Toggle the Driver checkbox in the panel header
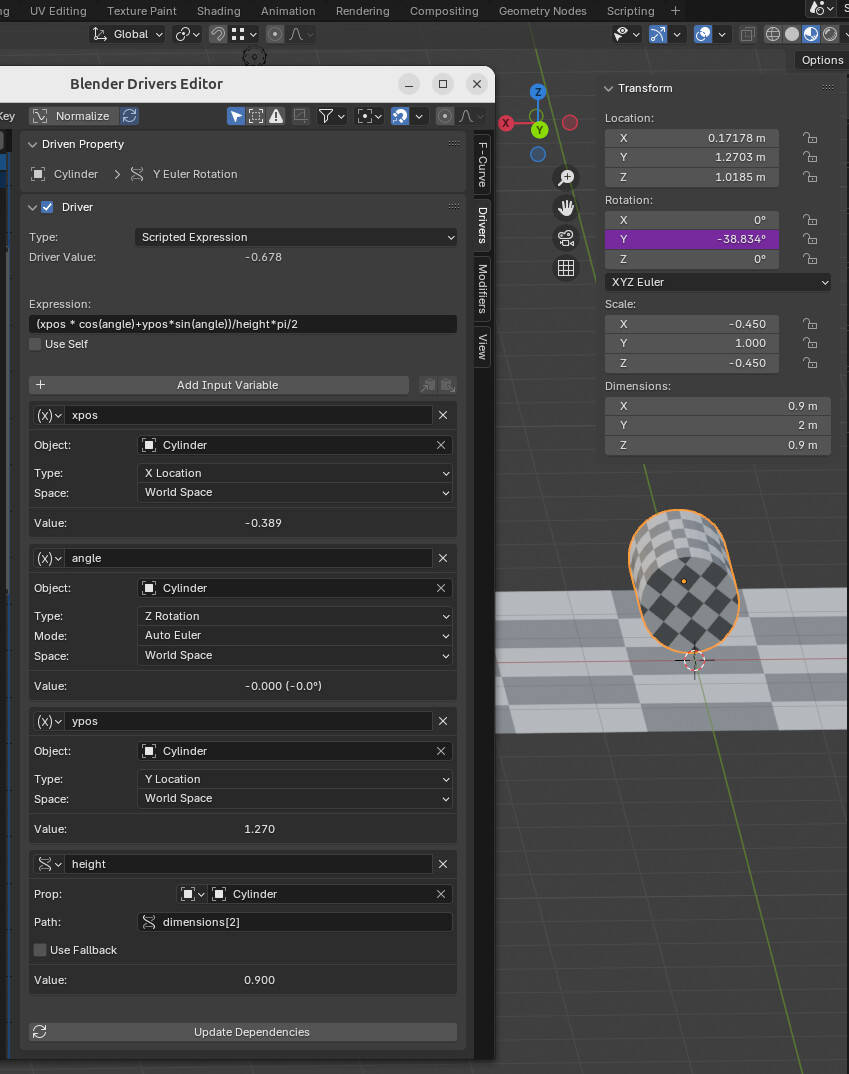 click(x=45, y=207)
